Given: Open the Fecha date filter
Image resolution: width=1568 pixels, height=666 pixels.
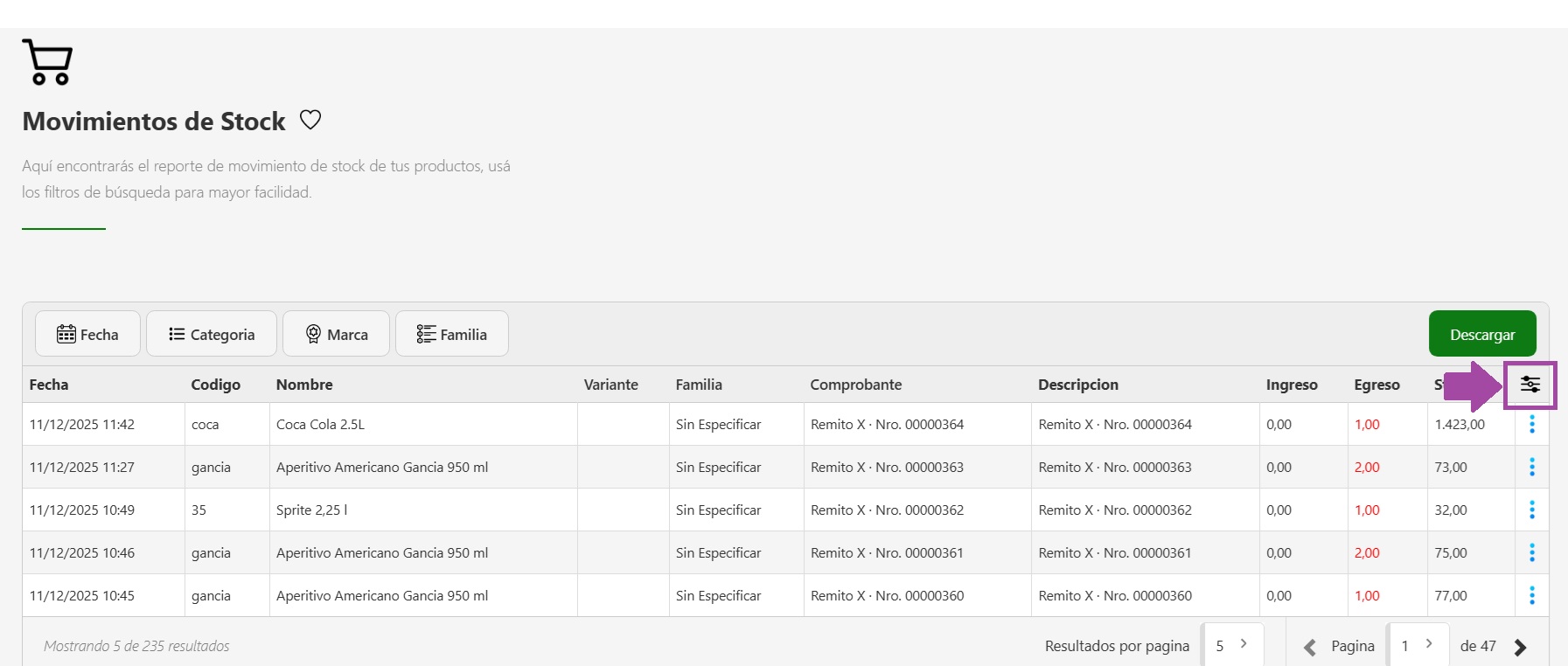Looking at the screenshot, I should coord(87,335).
